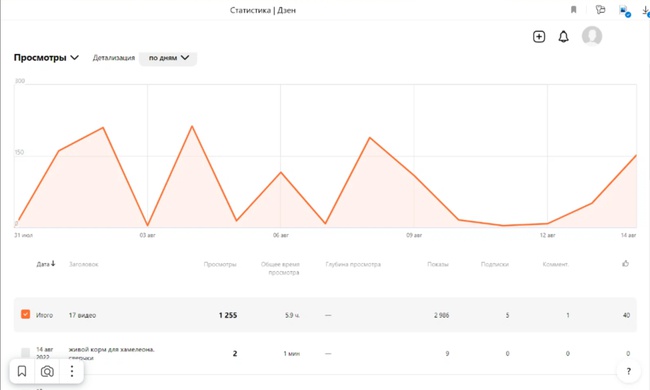Expand the Просмотры metric dropdown
This screenshot has height=390, width=650.
tap(46, 58)
